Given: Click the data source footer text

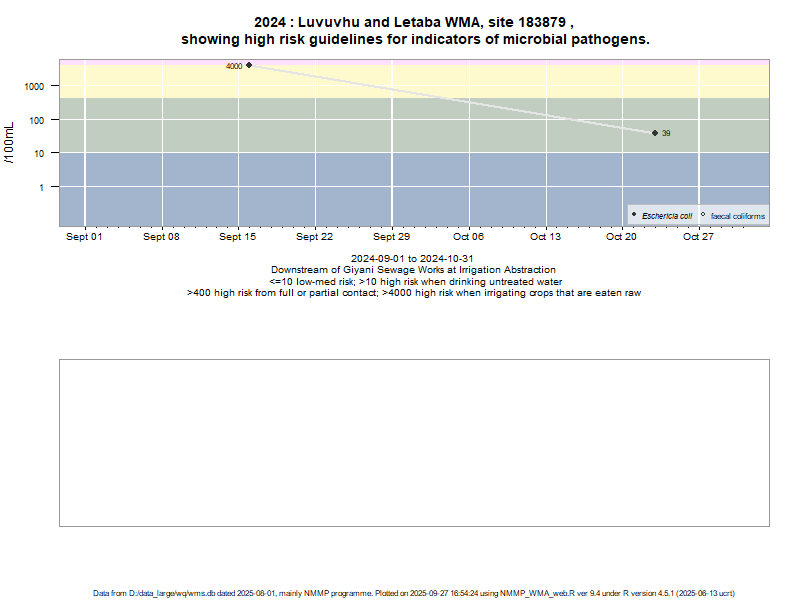Looking at the screenshot, I should pos(414,593).
